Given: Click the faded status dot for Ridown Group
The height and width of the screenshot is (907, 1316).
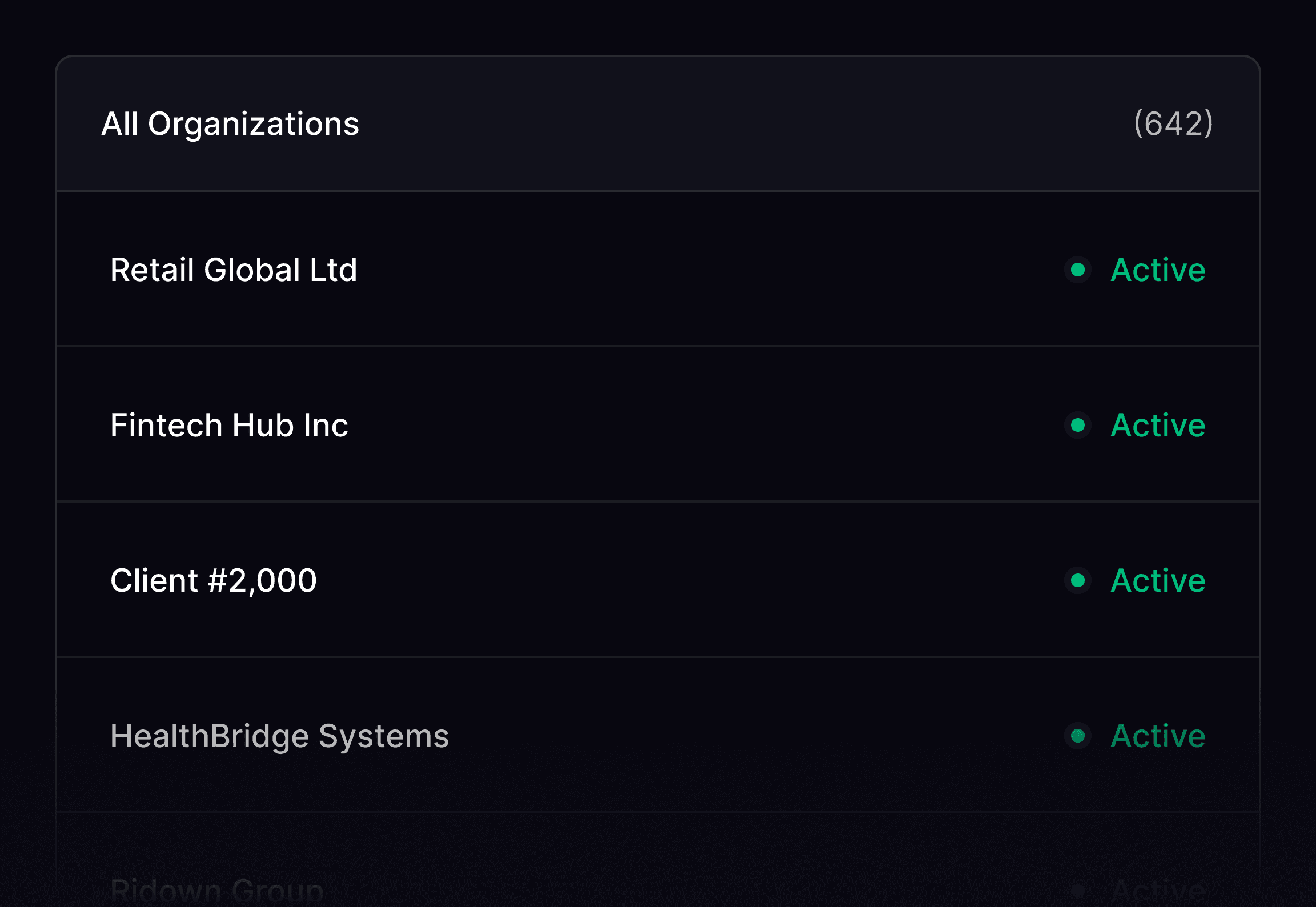Looking at the screenshot, I should pos(1078,891).
